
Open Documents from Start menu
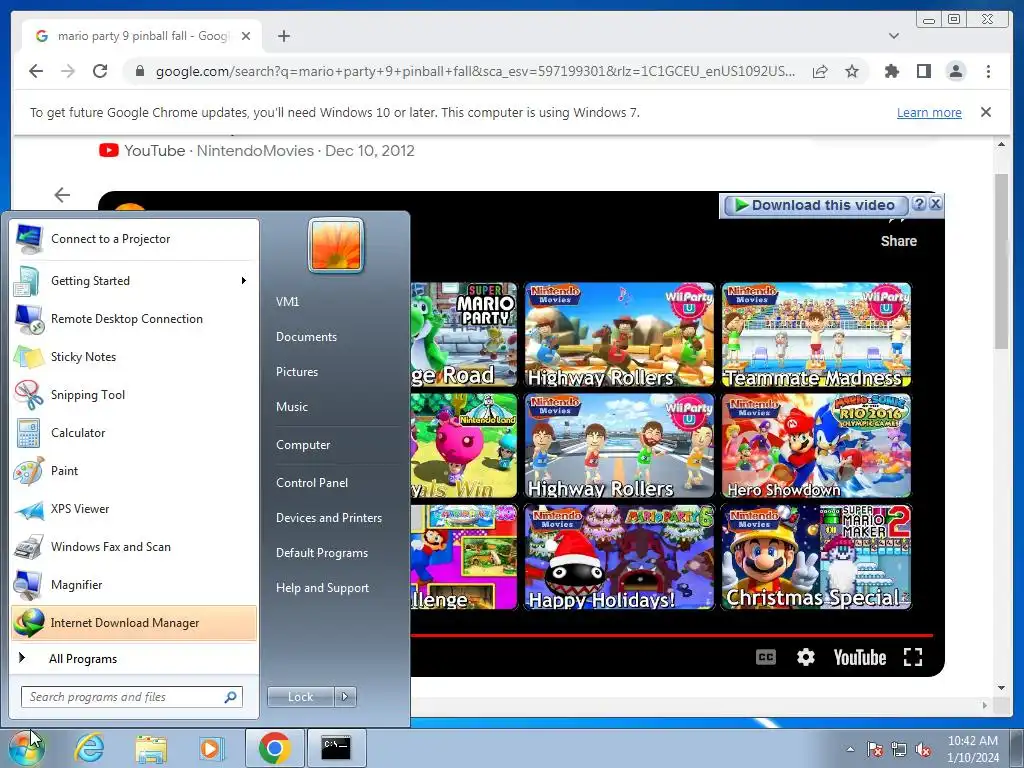(306, 337)
